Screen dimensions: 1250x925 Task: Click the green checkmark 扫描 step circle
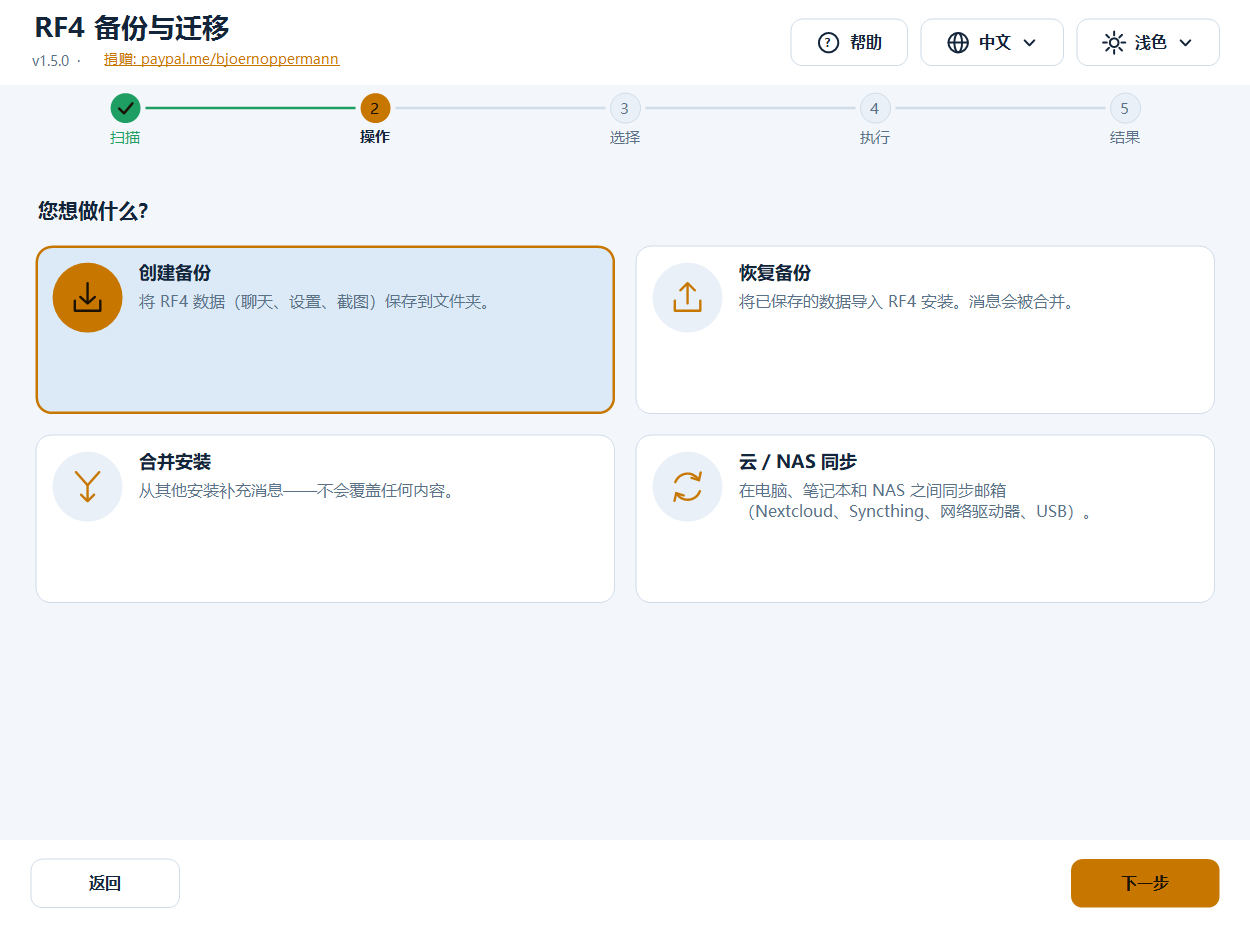(x=125, y=108)
